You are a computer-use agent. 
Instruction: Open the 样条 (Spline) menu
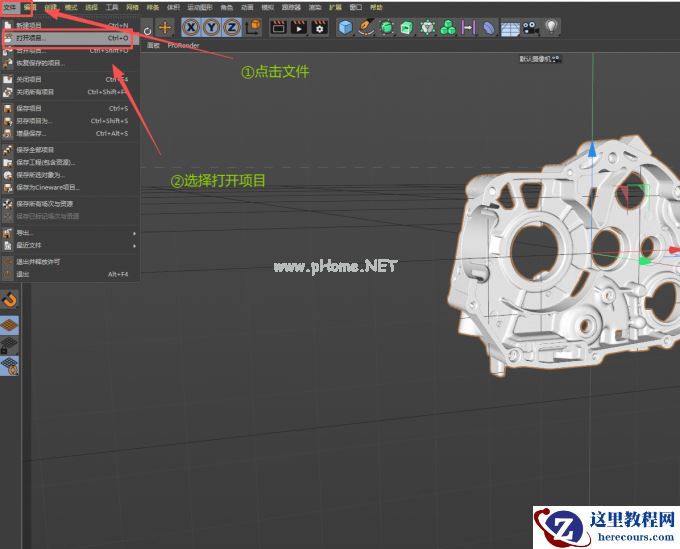point(153,7)
